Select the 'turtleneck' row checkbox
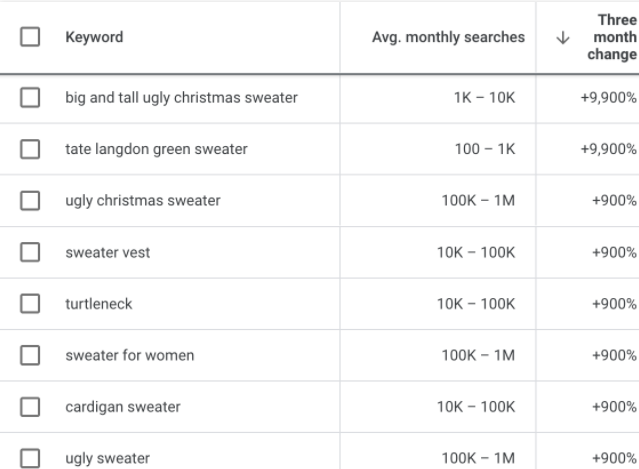Viewport: 639px width, 469px height. pyautogui.click(x=30, y=304)
